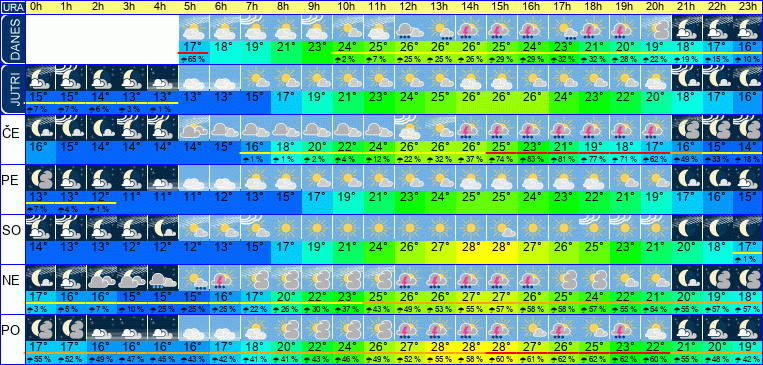Click the 83% precipitation value in ČE row
Image resolution: width=763 pixels, height=365 pixels.
pyautogui.click(x=533, y=159)
